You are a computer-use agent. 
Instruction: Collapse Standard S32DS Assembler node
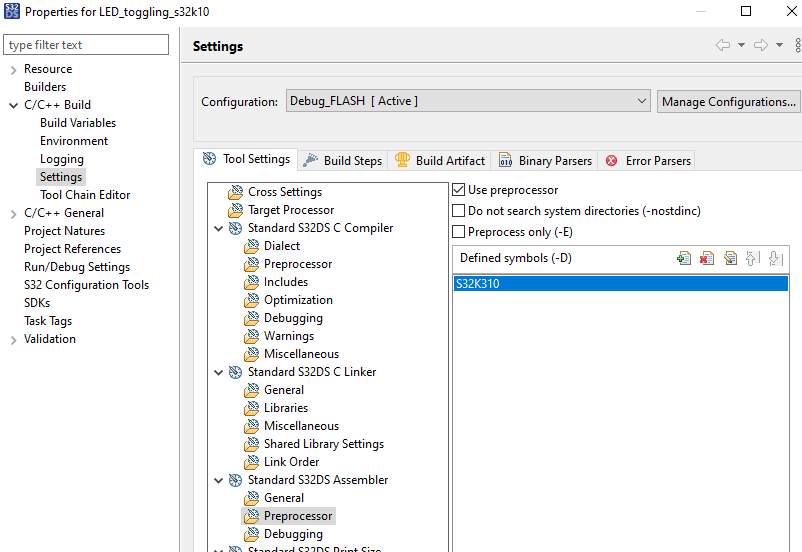[218, 480]
